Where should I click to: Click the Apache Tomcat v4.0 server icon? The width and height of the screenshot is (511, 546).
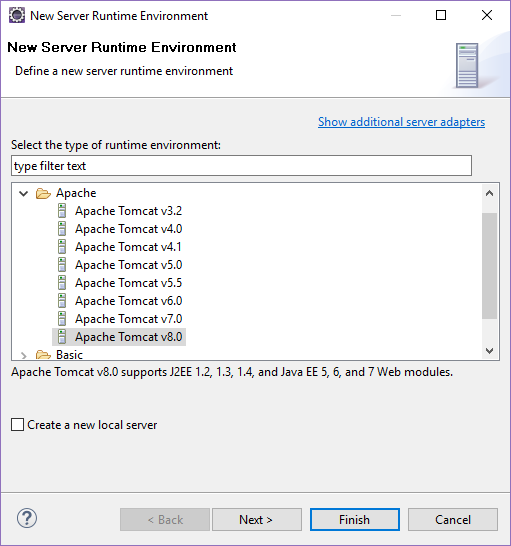[62, 229]
